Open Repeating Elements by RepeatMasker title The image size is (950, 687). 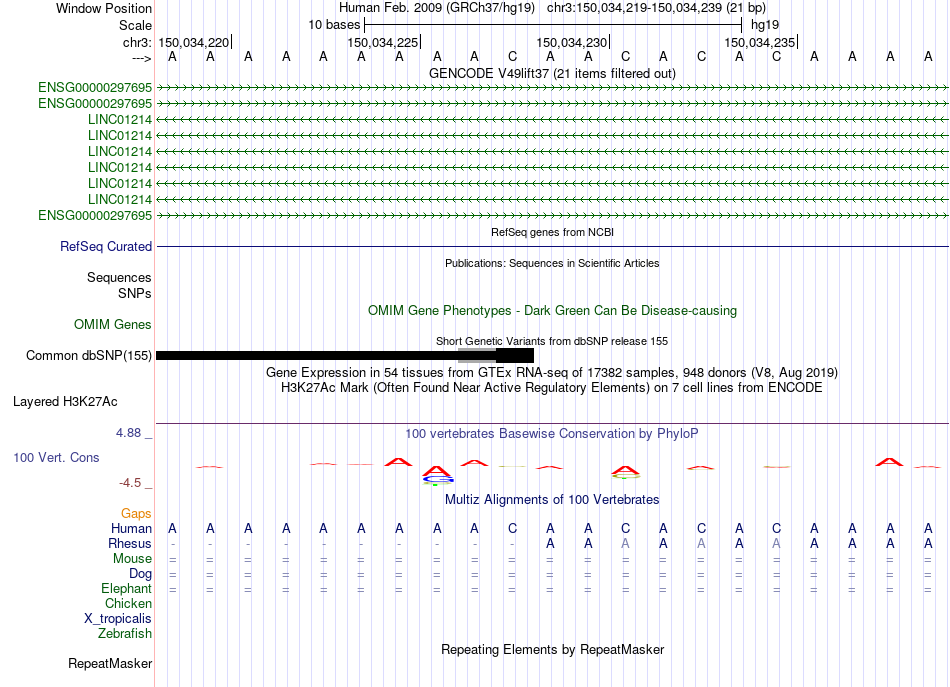tap(552, 650)
